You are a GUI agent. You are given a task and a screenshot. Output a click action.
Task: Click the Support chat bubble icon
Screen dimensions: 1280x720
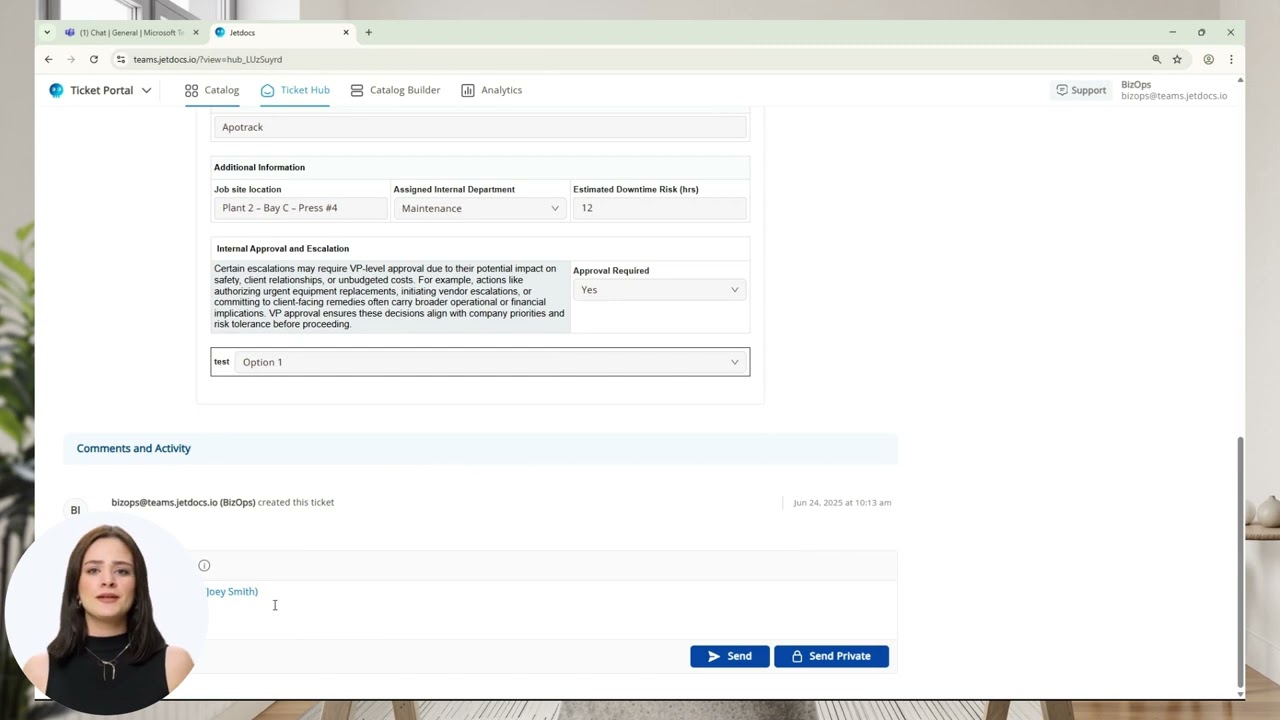click(x=1062, y=90)
